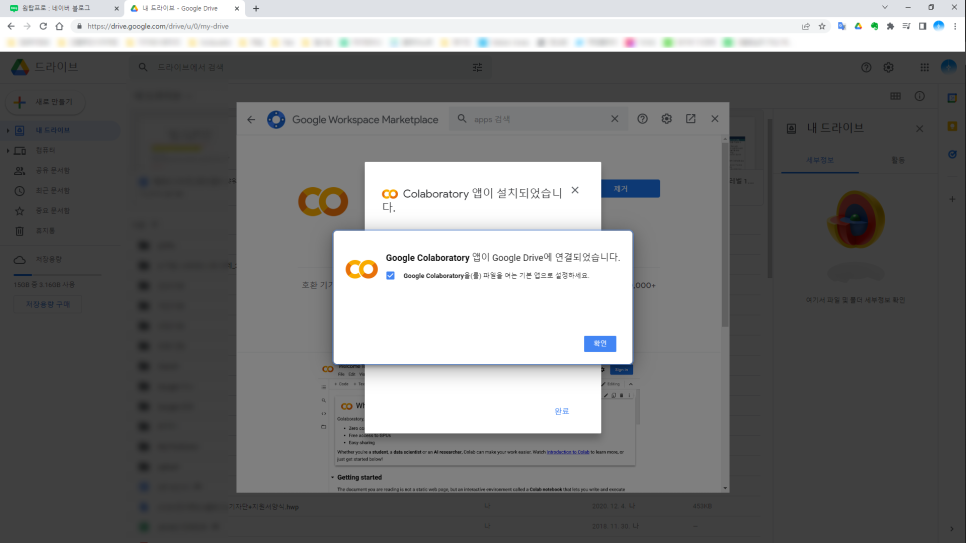Close the Workspace Marketplace panel

click(715, 118)
